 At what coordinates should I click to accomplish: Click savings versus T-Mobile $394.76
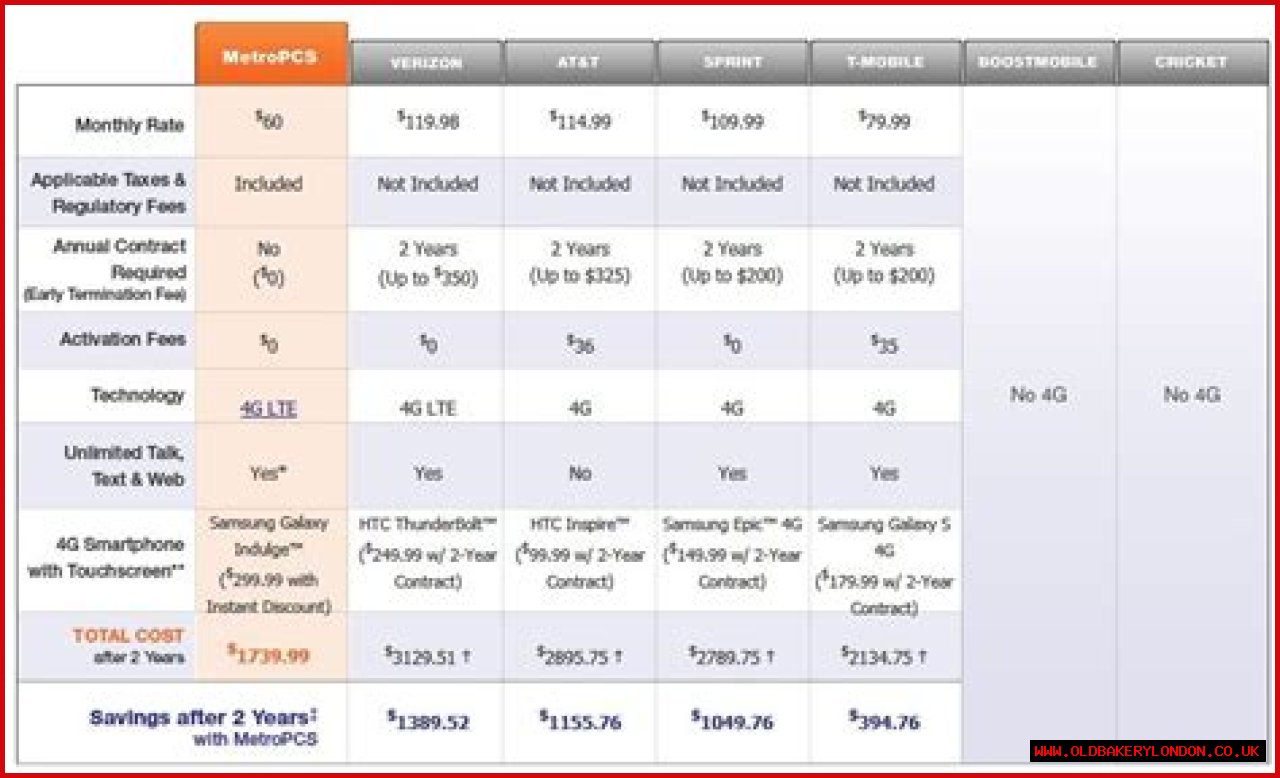coord(884,720)
